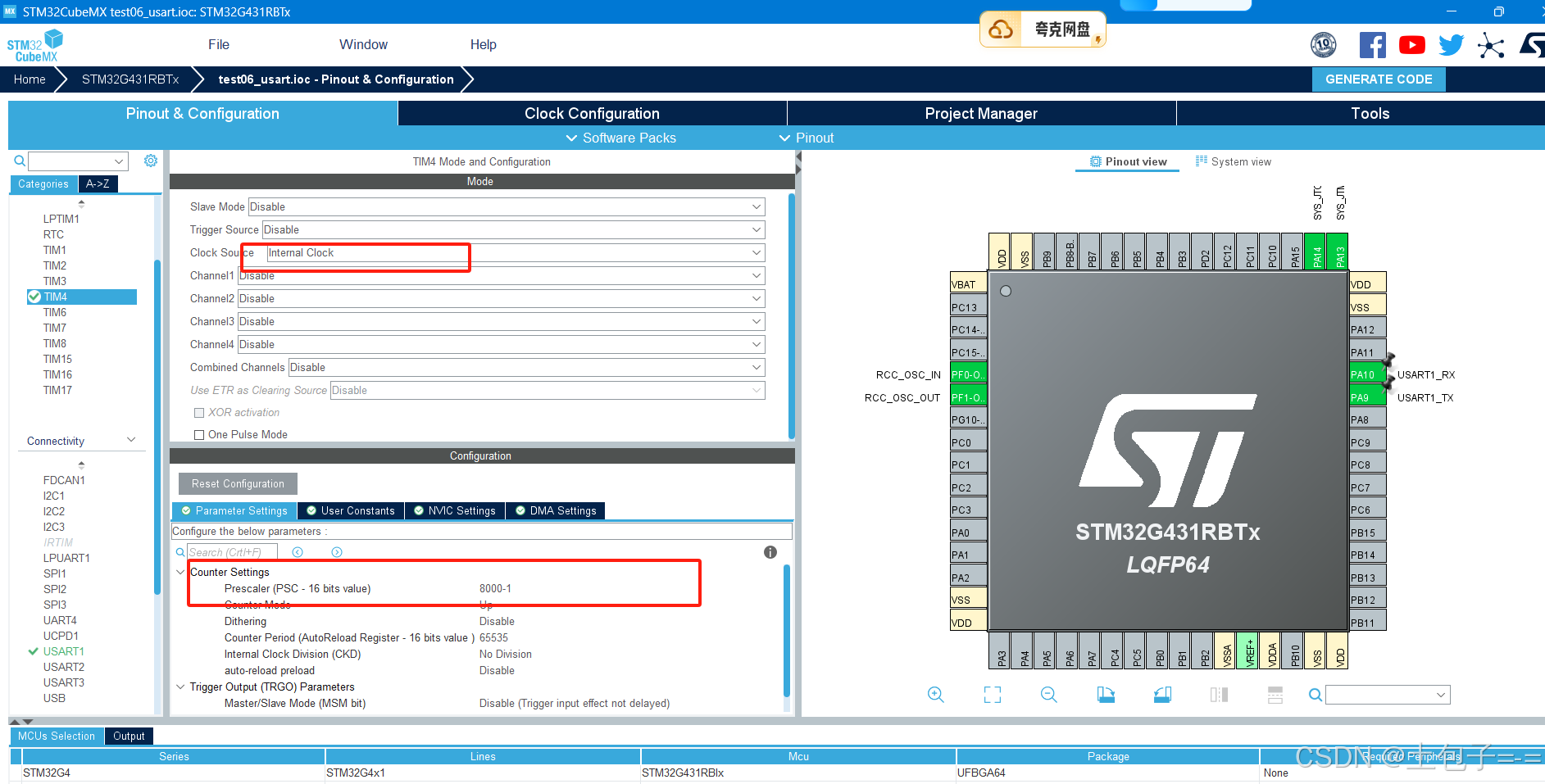This screenshot has width=1545, height=784.
Task: Switch to A->Z sorting tab
Action: coord(98,184)
